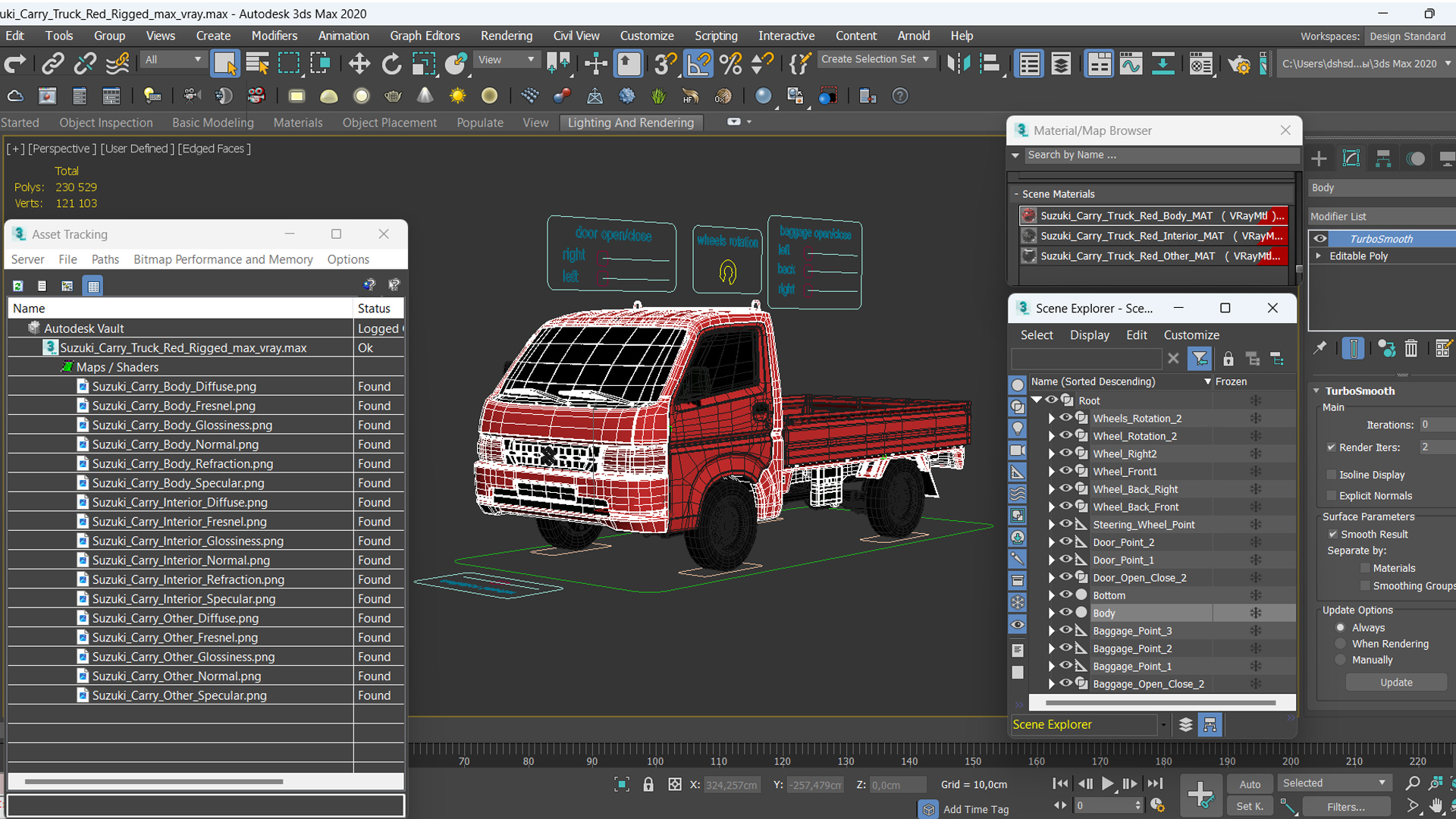Switch to the Object Inspection ribbon tab
Viewport: 1456px width, 819px height.
click(106, 123)
